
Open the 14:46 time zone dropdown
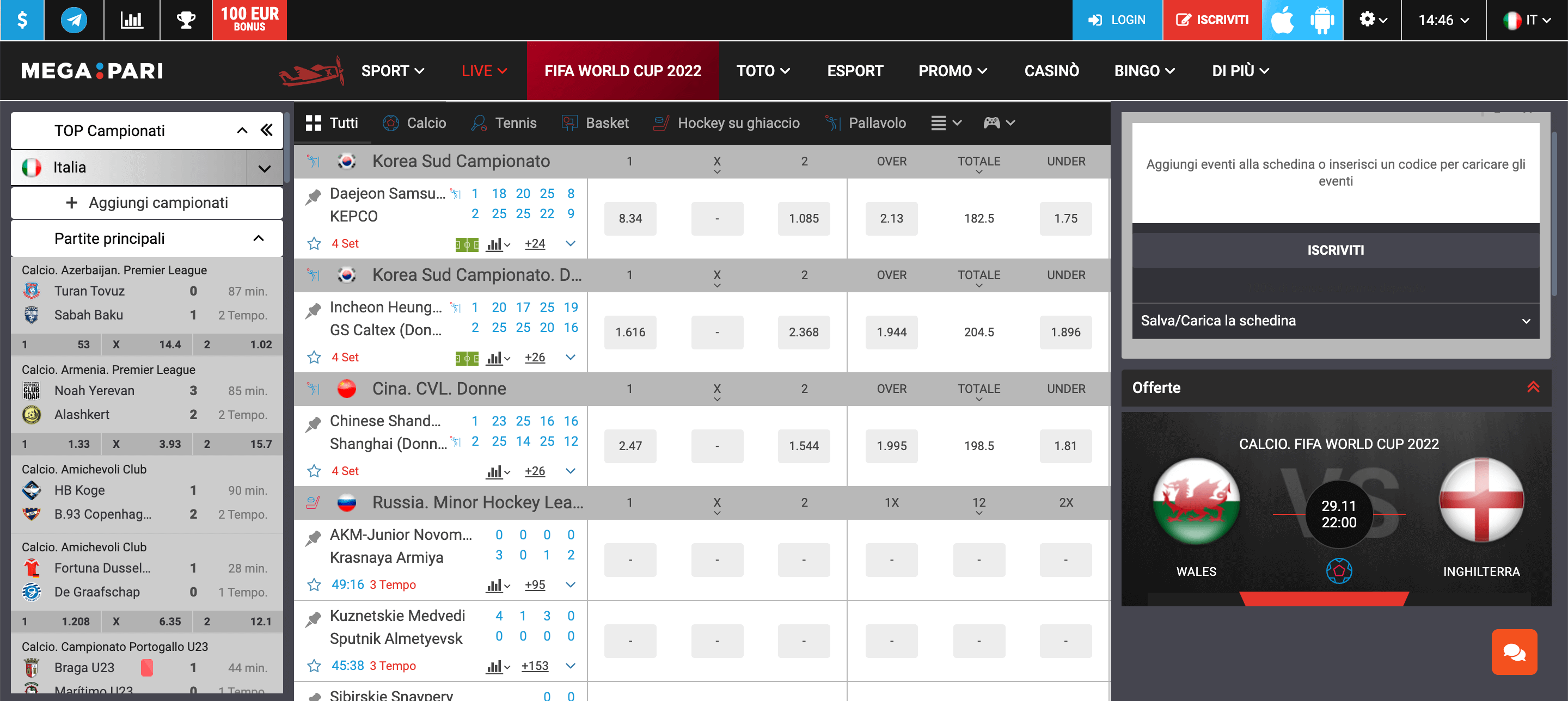pos(1443,20)
